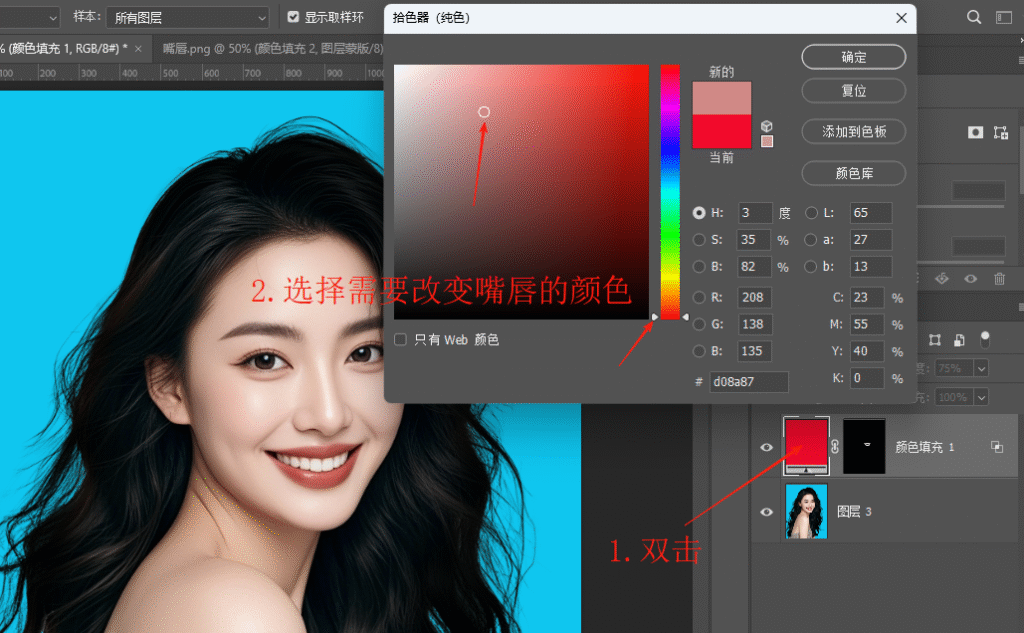Click the H value field showing 3
Screen dimensions: 1024x633
[x=755, y=213]
